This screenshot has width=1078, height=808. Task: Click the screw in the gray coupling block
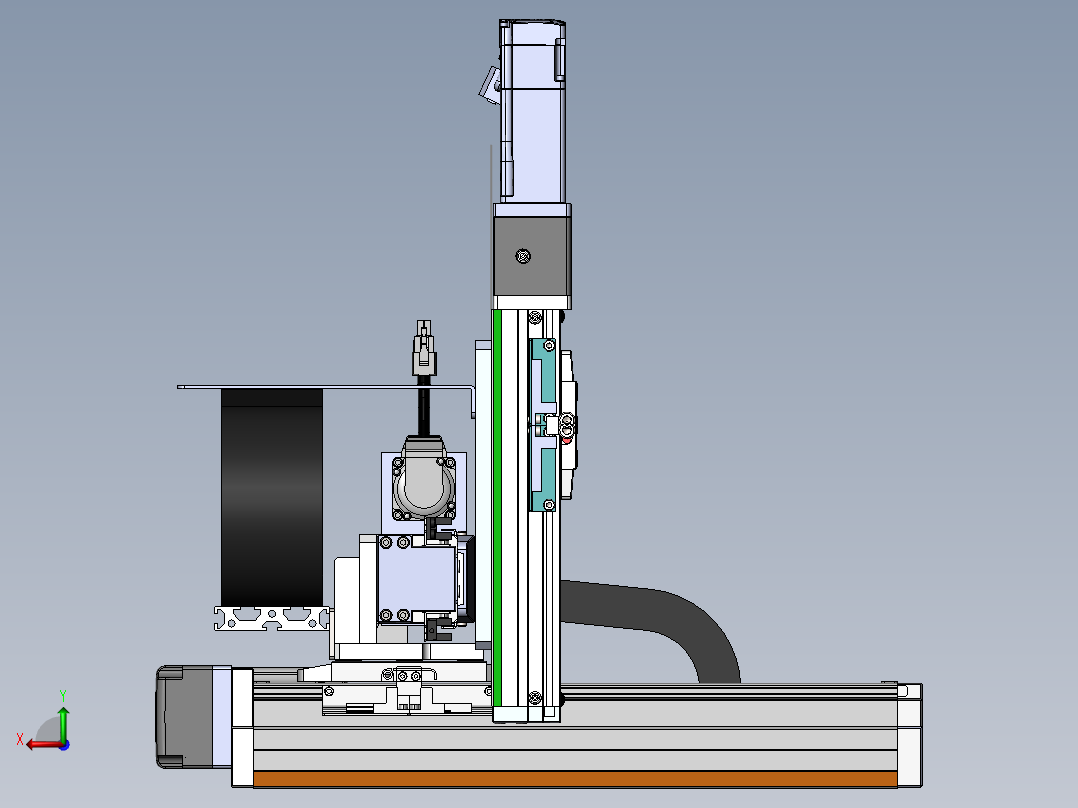521,257
